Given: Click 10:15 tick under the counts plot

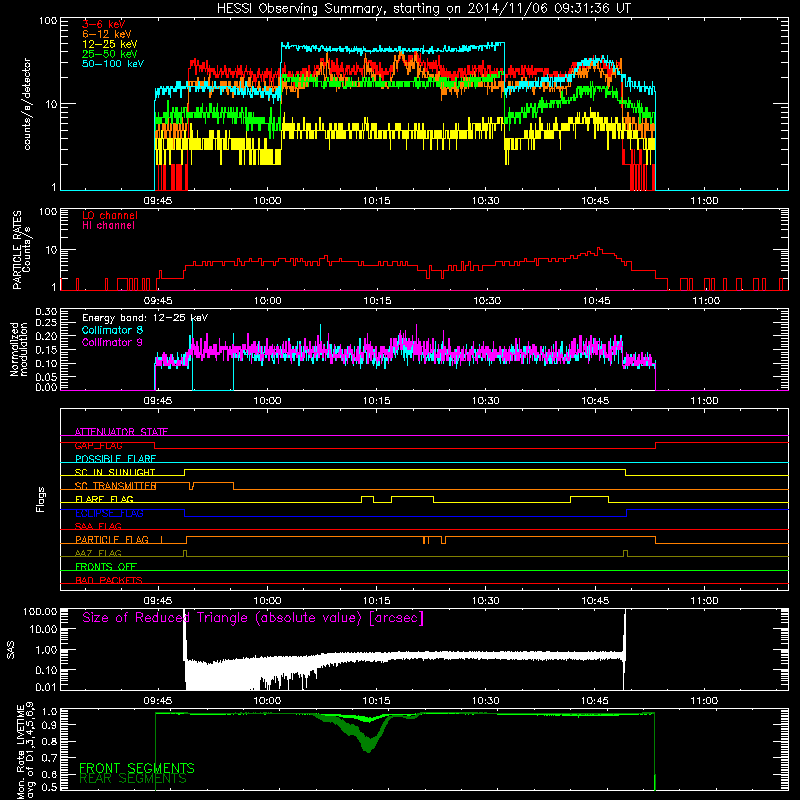Looking at the screenshot, I should coord(377,201).
